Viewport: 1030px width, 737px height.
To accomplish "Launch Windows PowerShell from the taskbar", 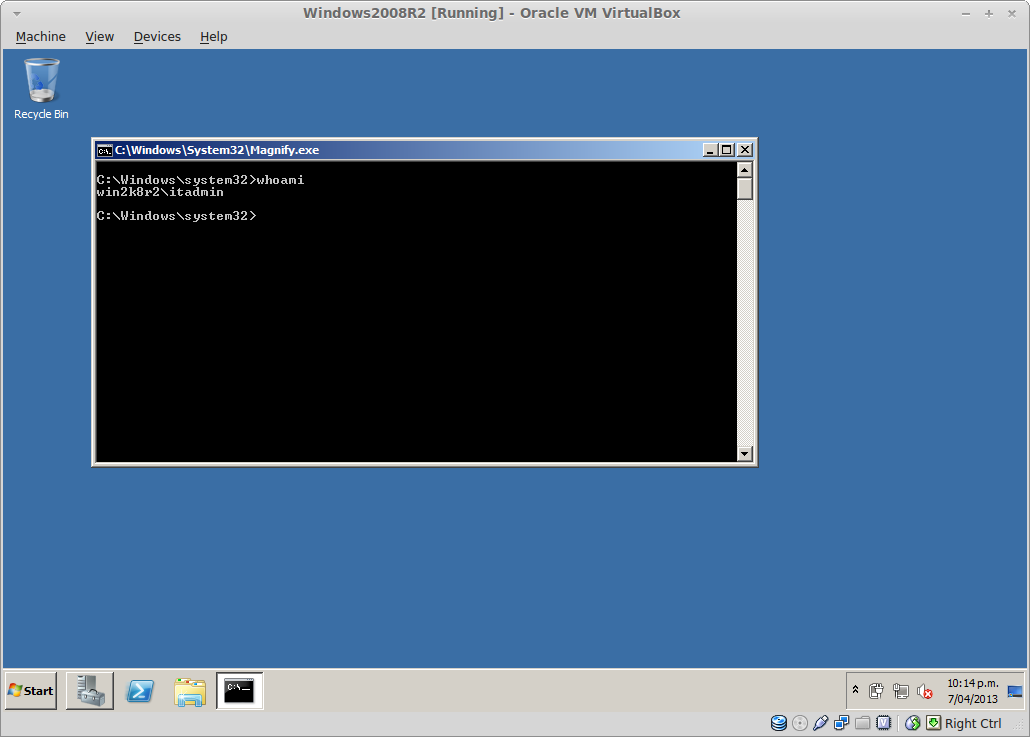I will 140,690.
